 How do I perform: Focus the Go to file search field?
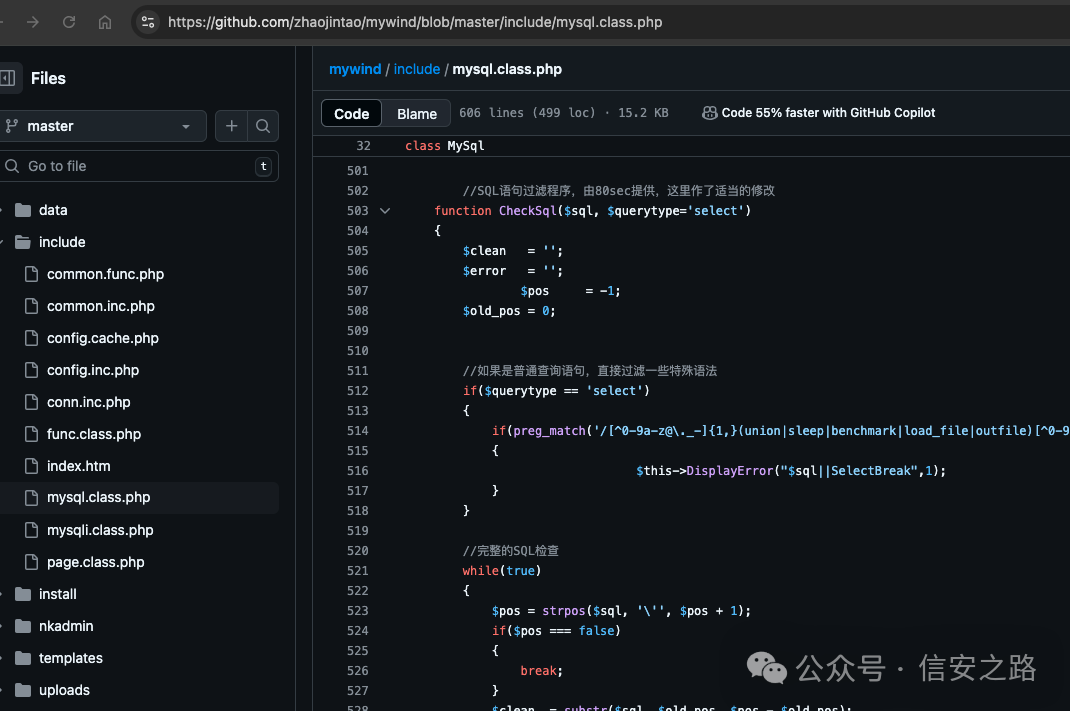(x=138, y=166)
